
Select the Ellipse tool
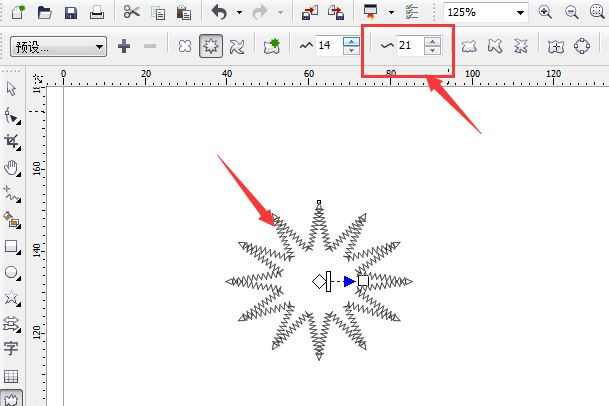coord(12,273)
